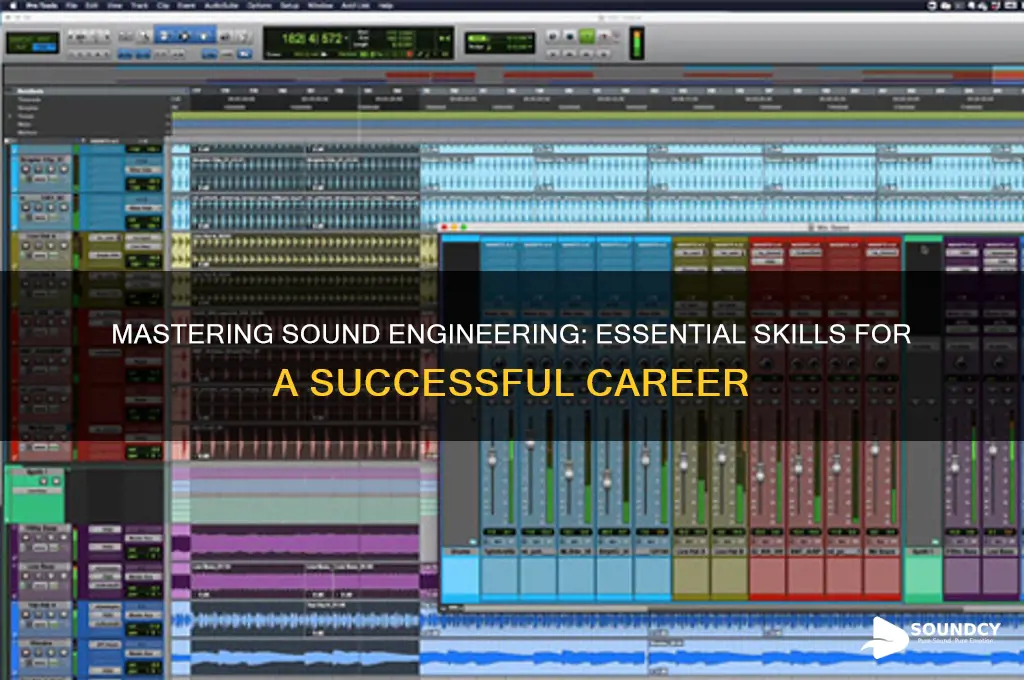Click the Fast Forward transport button
This screenshot has height=680, width=1024.
(x=586, y=54)
